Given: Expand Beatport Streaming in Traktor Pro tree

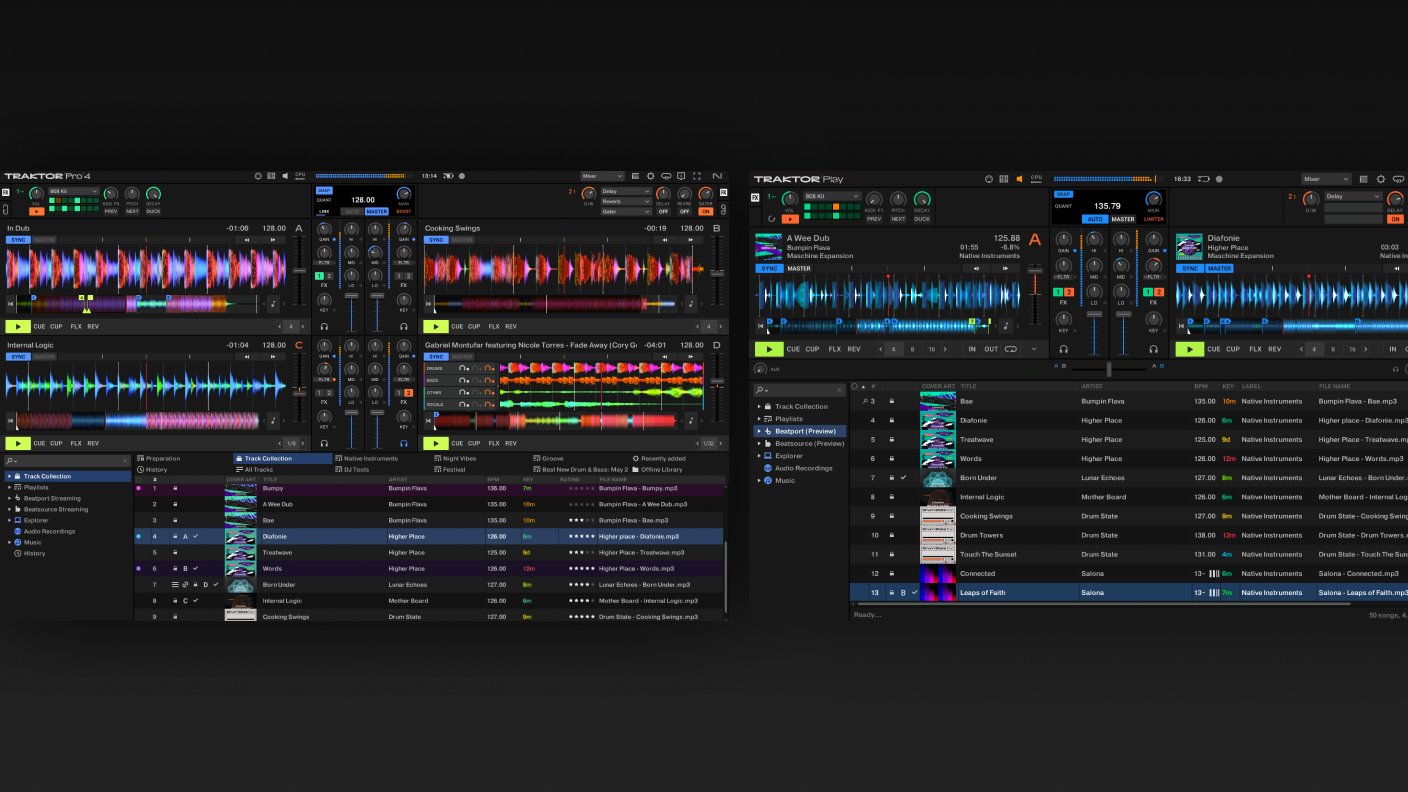Looking at the screenshot, I should [10, 498].
